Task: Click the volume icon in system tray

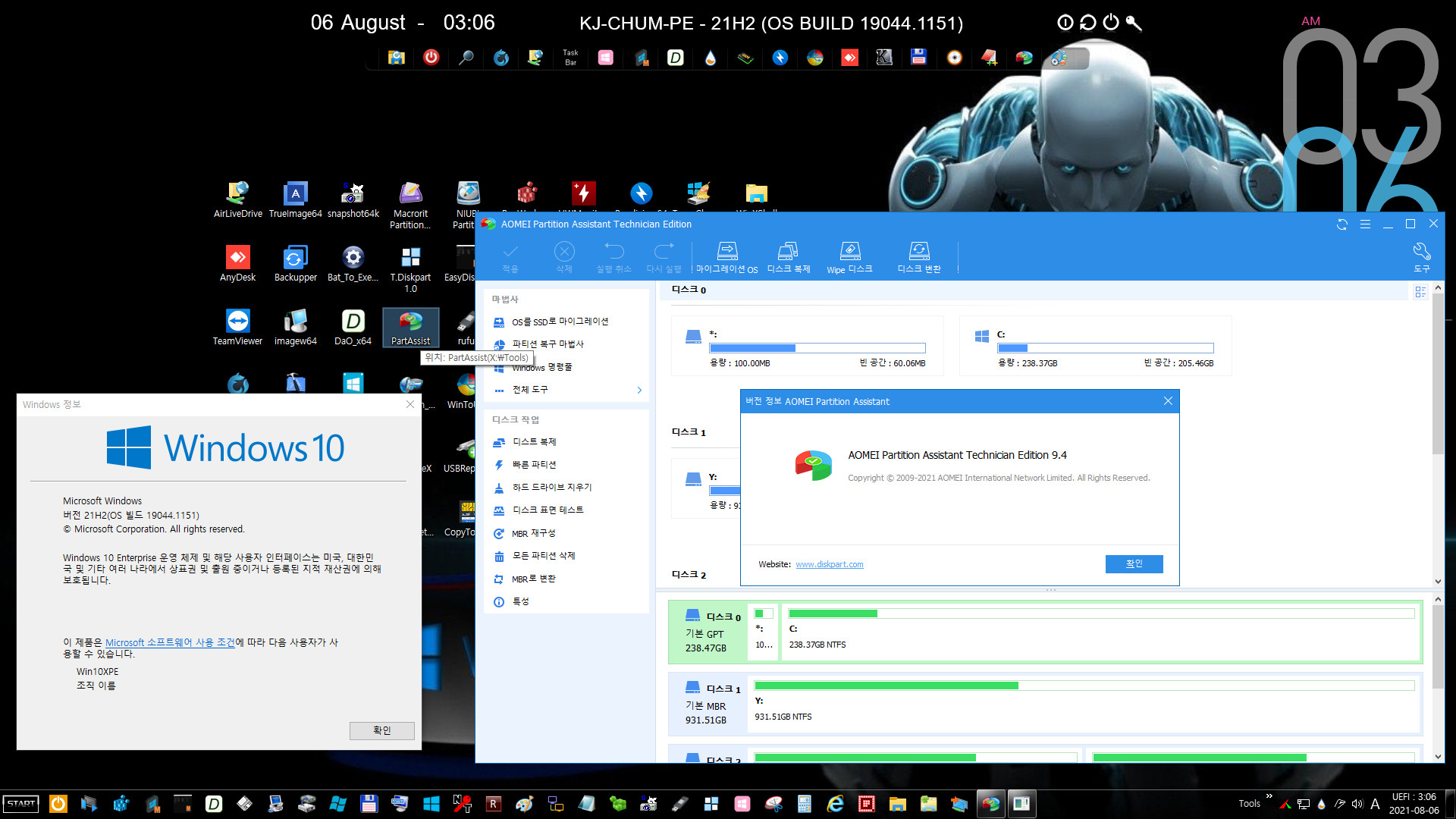Action: coord(1357,804)
